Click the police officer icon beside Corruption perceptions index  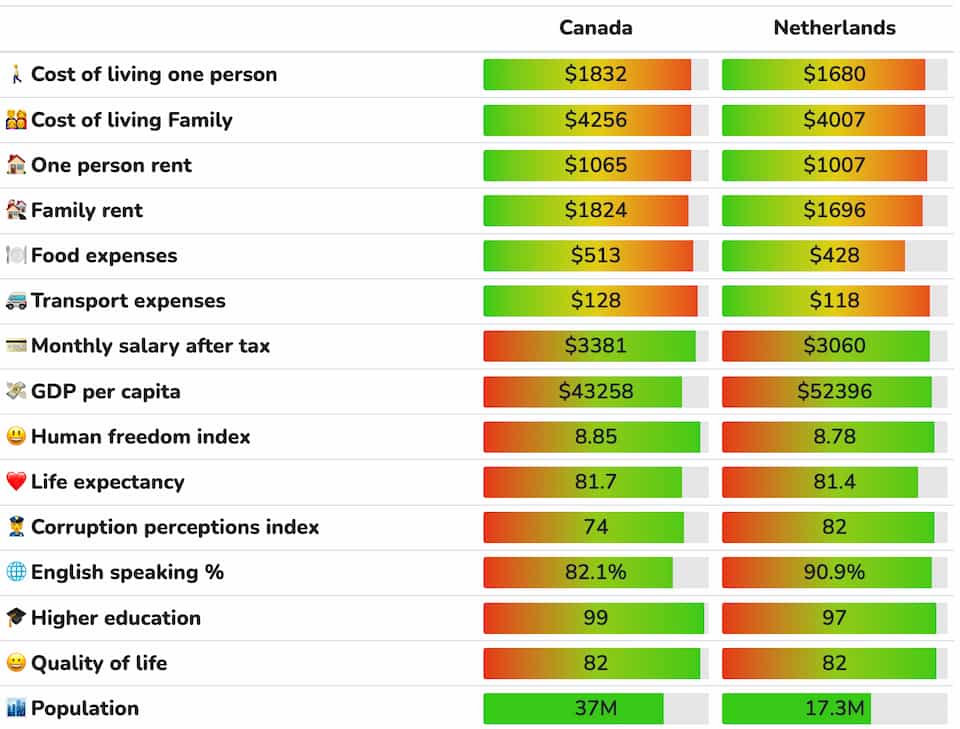tap(16, 527)
